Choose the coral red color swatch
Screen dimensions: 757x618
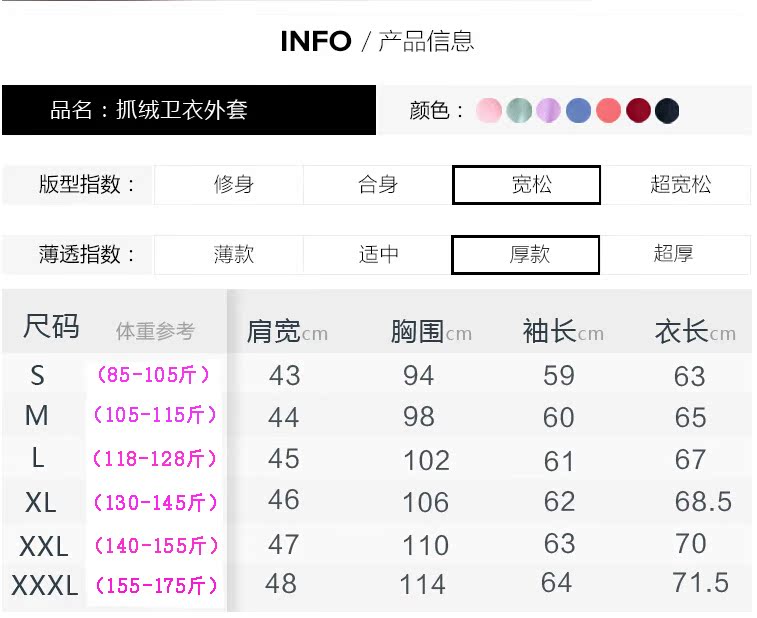pyautogui.click(x=608, y=111)
